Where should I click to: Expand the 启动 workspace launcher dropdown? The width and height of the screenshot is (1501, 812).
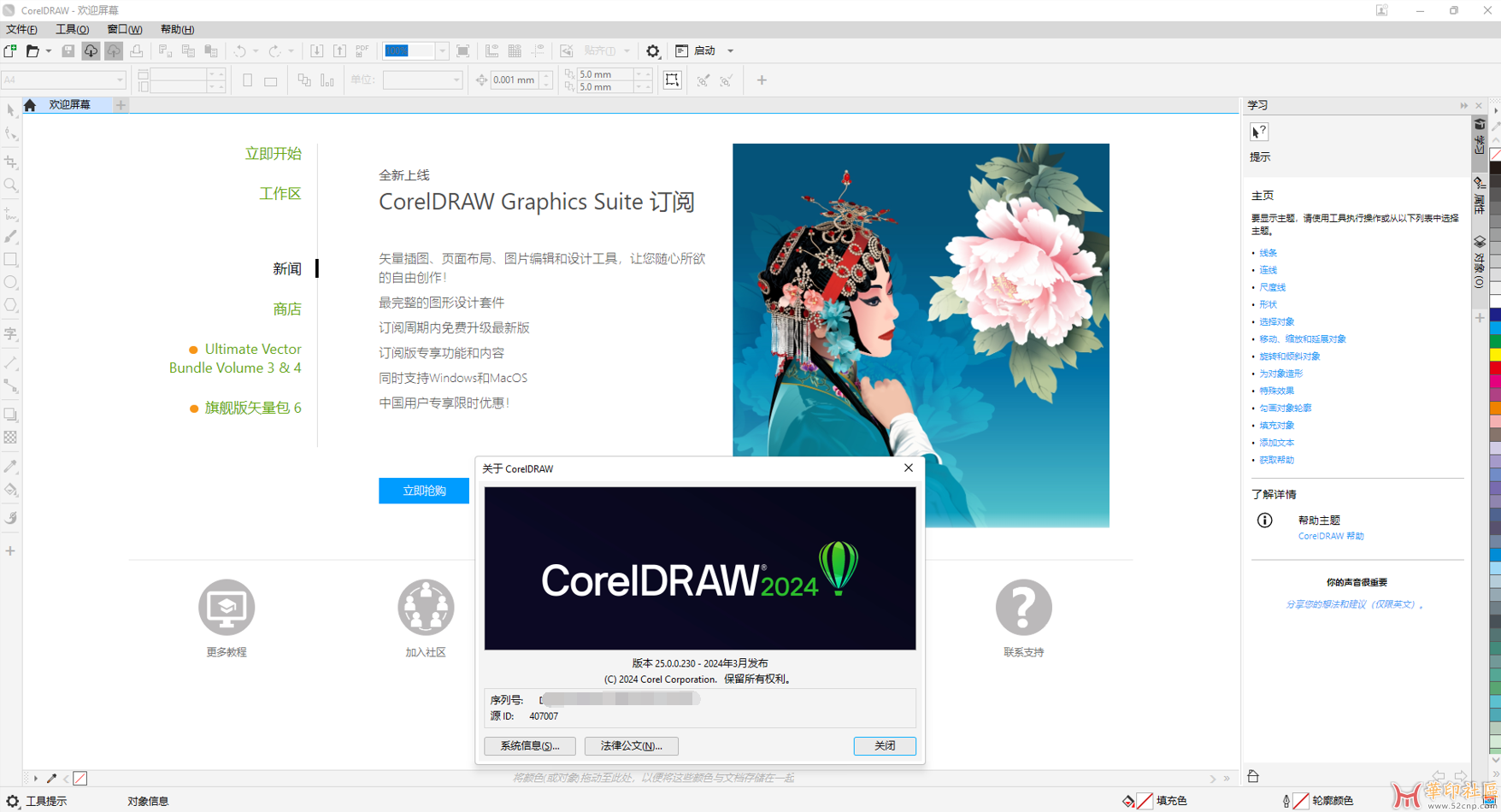point(731,51)
